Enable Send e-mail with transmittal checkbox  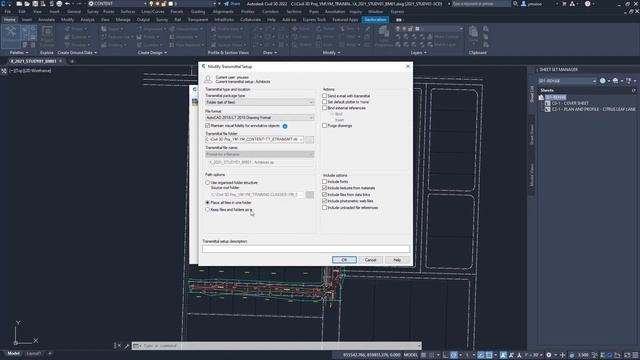pos(324,96)
